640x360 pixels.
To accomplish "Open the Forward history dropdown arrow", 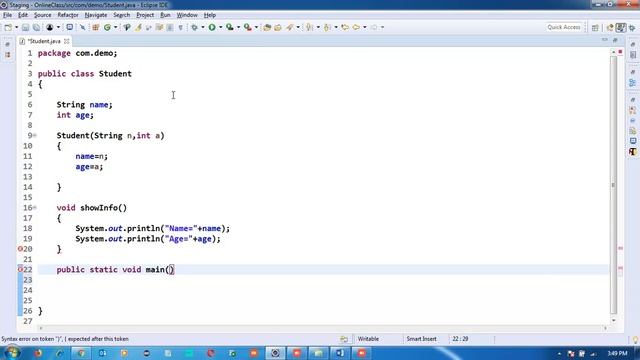I will coord(382,27).
